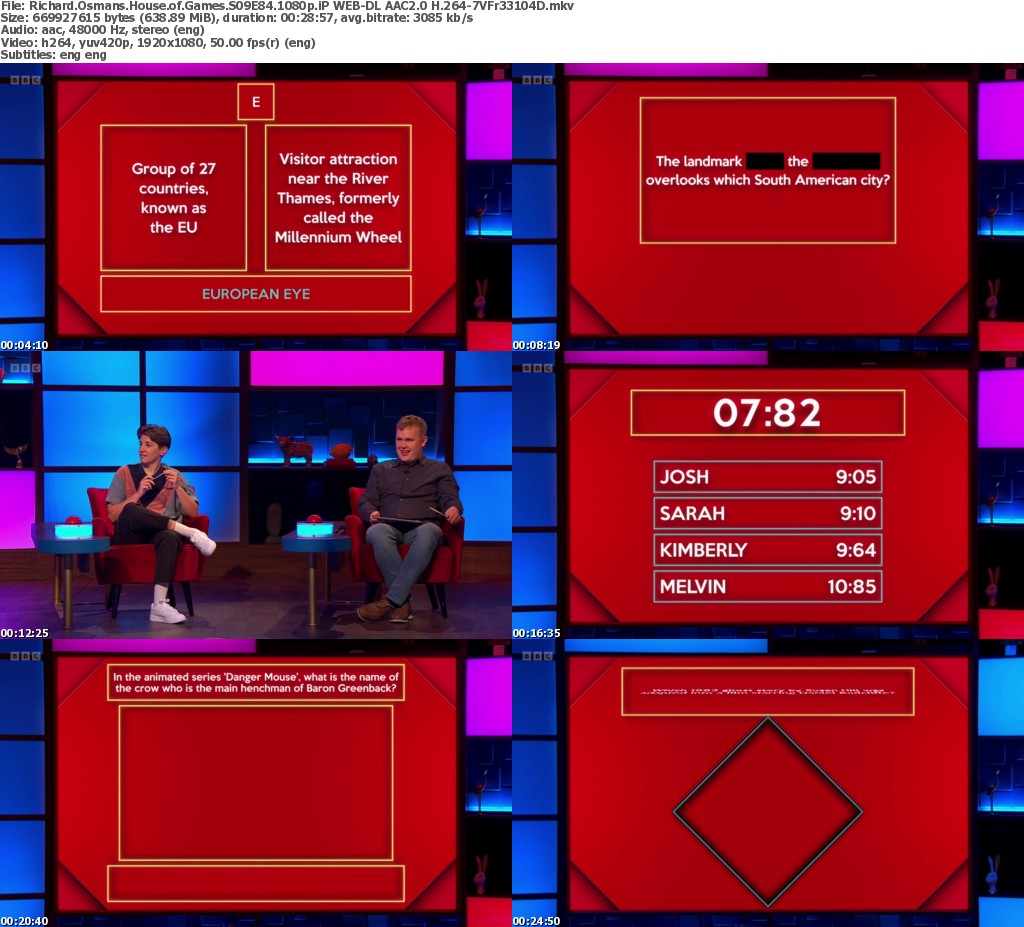Click the South American city landmark question

click(x=767, y=170)
